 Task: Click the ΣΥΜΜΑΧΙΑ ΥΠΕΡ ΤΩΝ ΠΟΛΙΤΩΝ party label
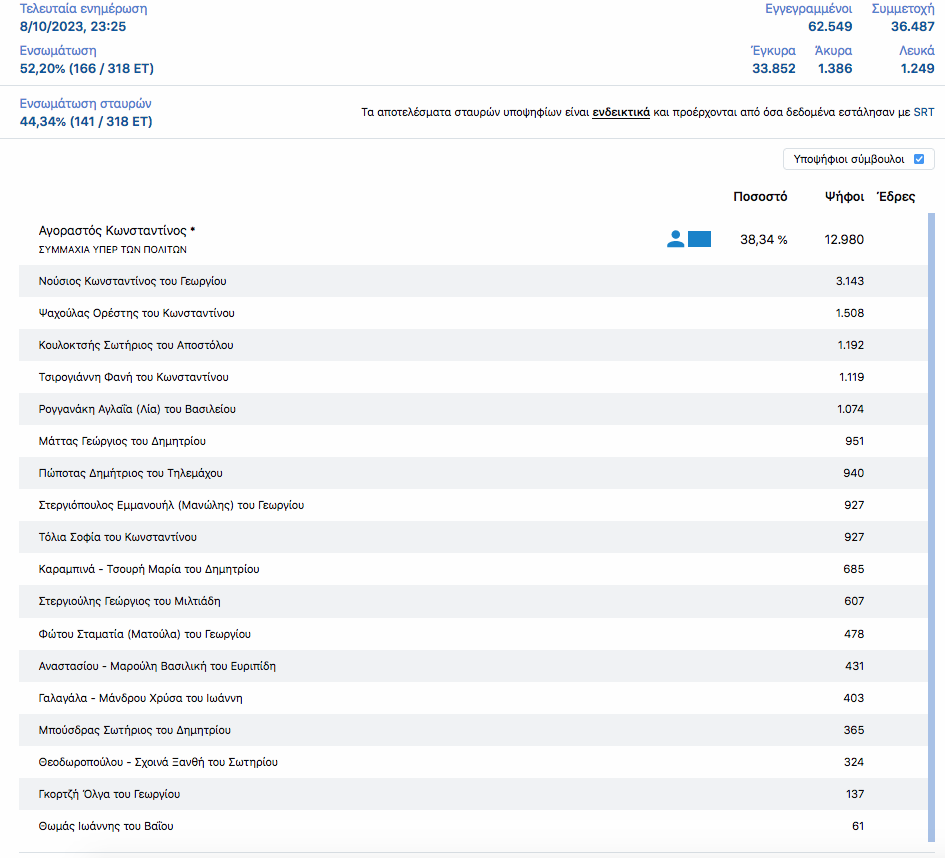(113, 250)
